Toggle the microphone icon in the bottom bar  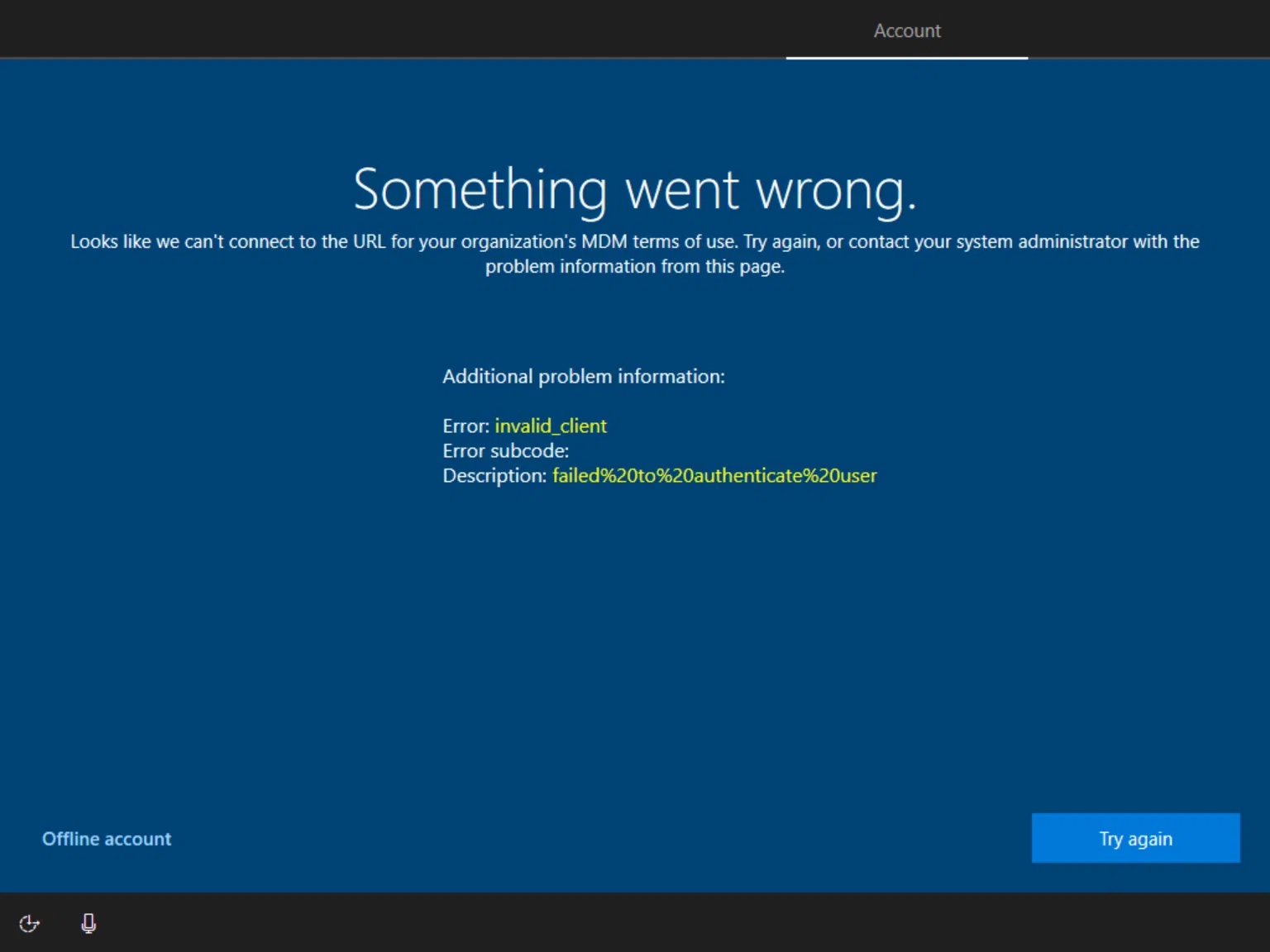point(88,923)
